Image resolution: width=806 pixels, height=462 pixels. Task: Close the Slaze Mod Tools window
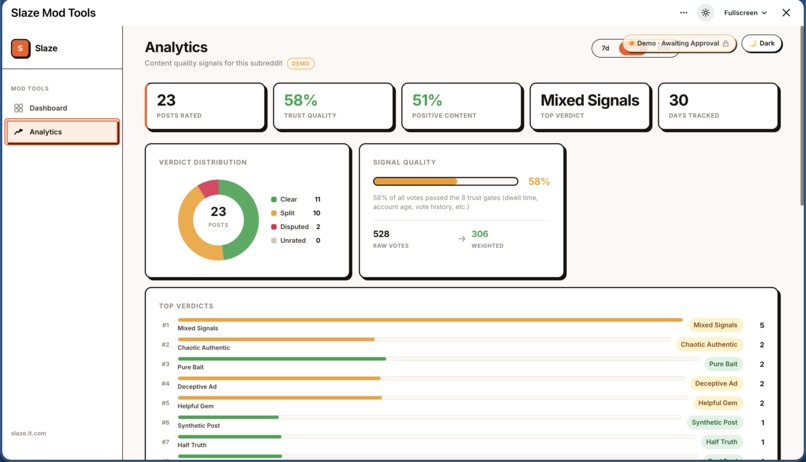pos(786,13)
